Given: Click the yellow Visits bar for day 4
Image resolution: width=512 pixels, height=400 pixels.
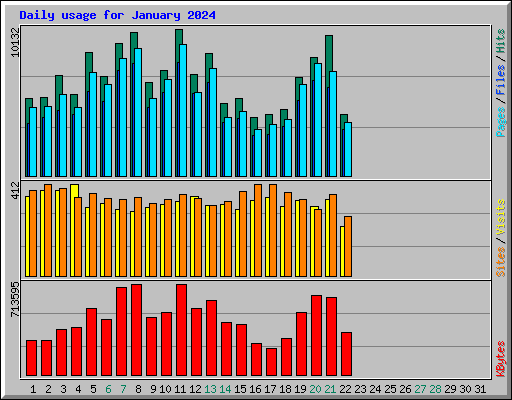Looking at the screenshot, I should 73,230.
